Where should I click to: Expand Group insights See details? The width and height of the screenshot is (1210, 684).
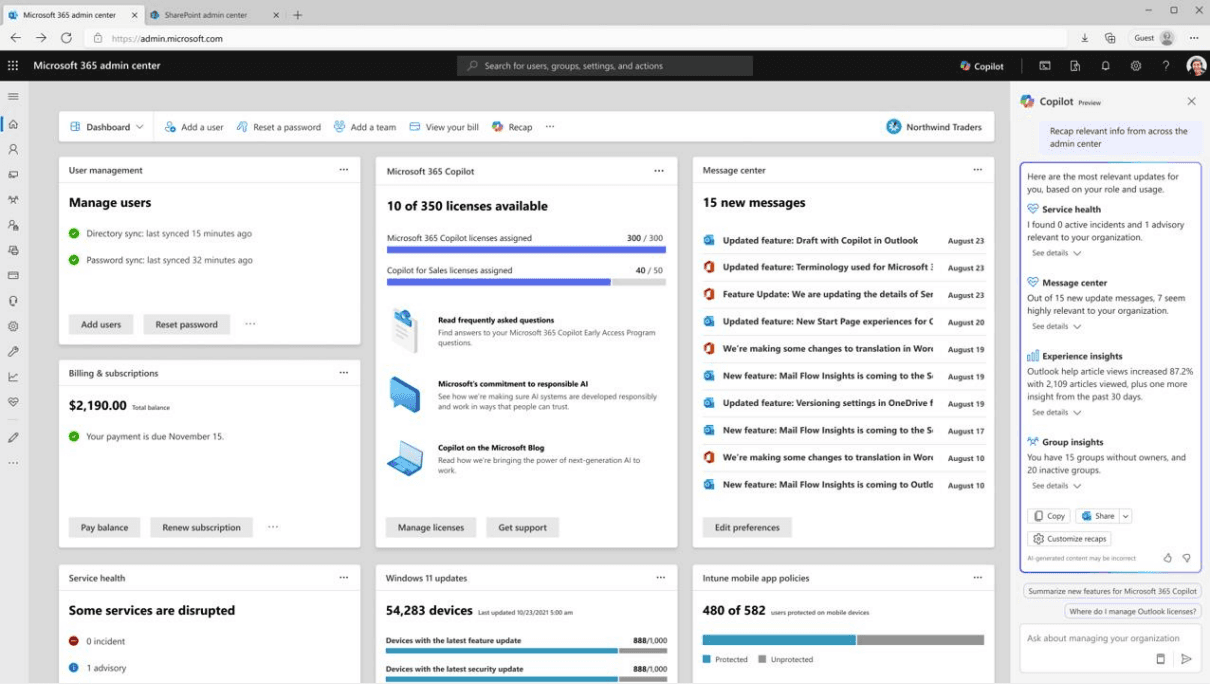tap(1056, 486)
